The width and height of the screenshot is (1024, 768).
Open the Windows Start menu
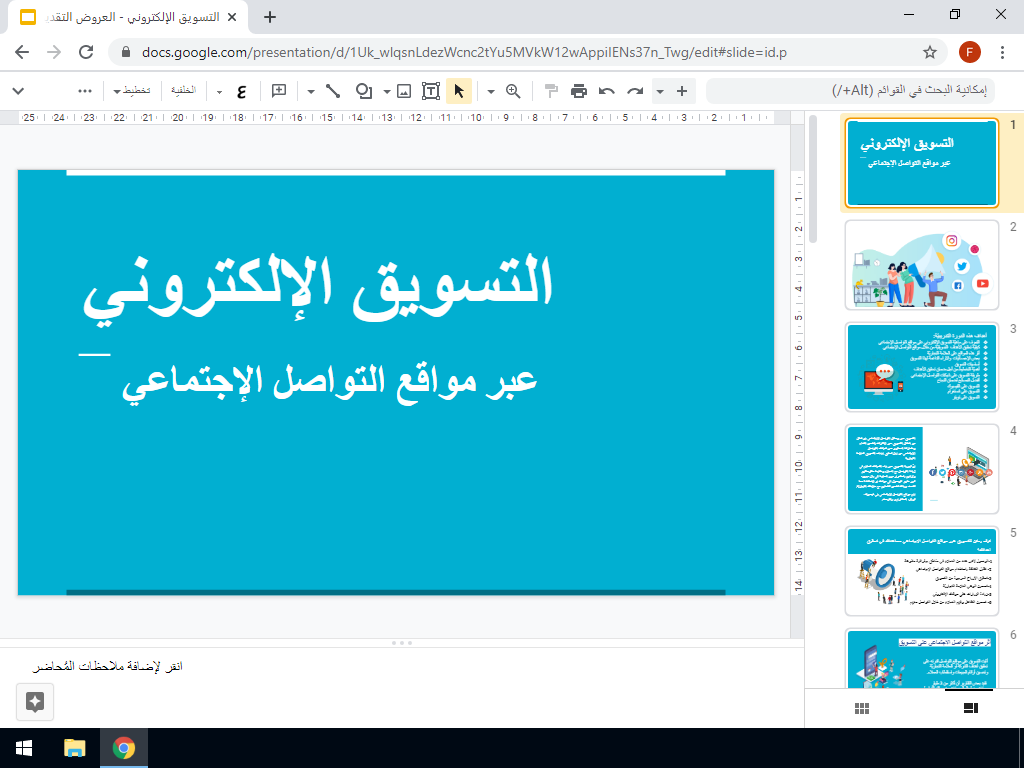tap(24, 748)
